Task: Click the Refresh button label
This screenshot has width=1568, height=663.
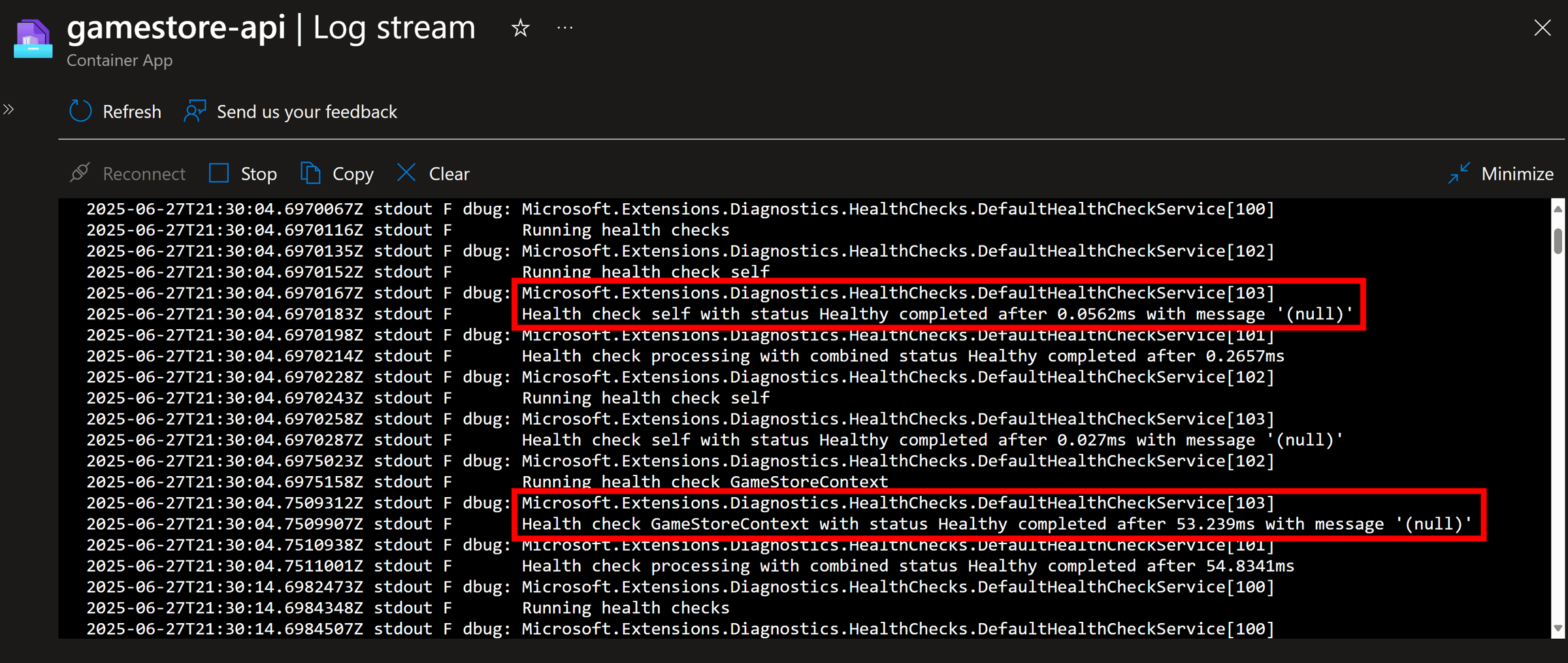Action: click(132, 112)
